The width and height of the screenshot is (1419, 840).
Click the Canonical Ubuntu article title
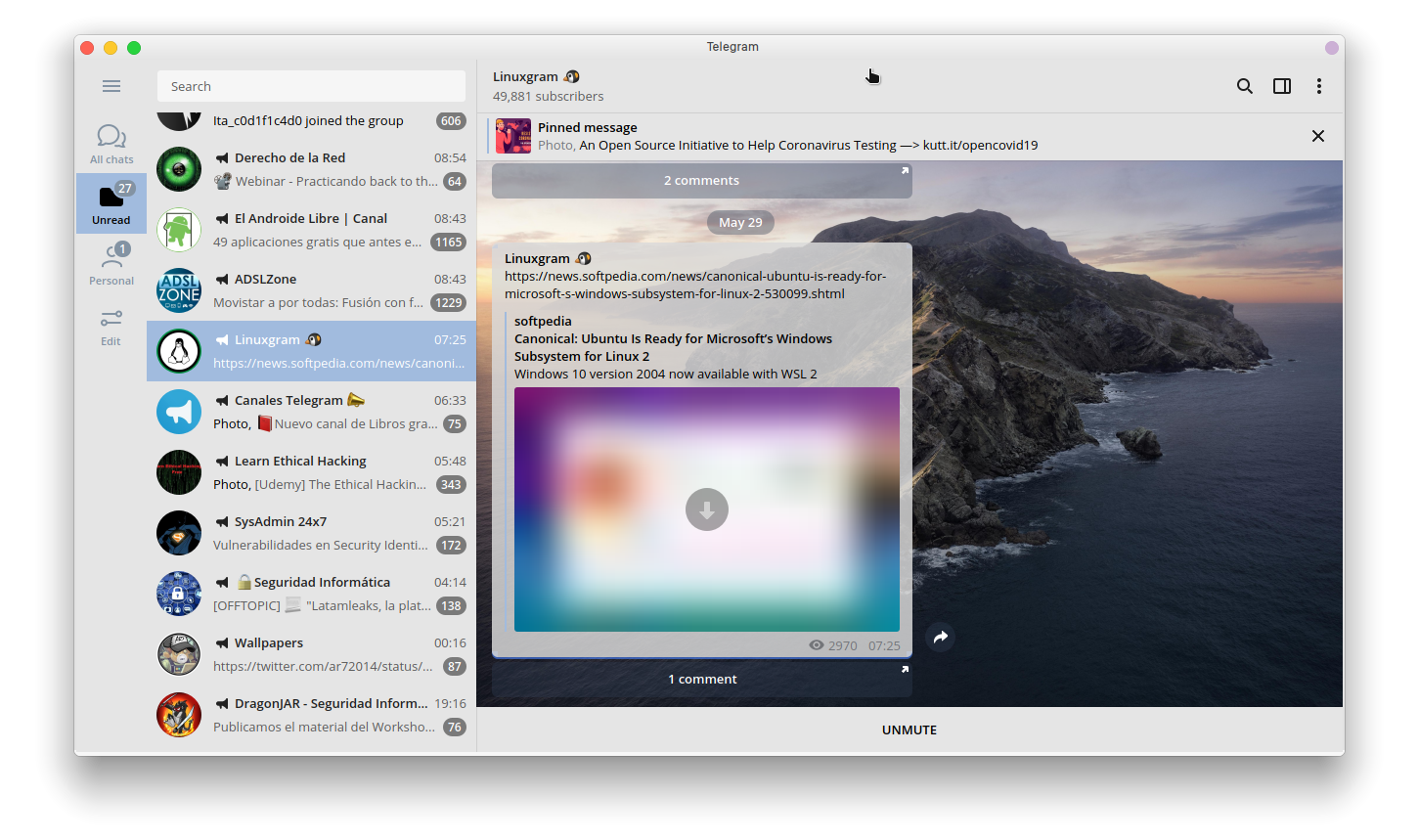coord(673,347)
